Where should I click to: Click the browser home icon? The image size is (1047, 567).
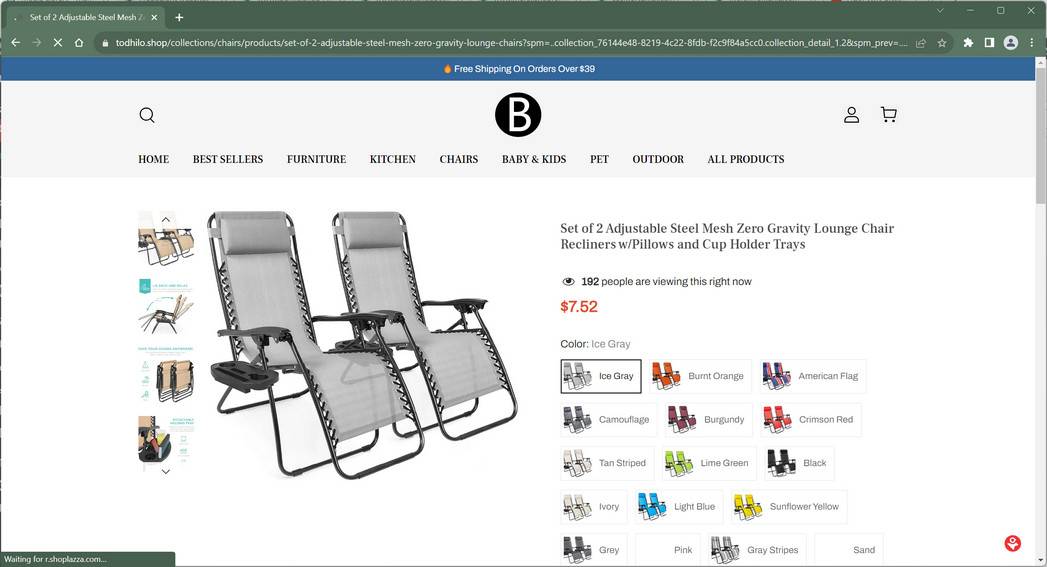click(79, 43)
